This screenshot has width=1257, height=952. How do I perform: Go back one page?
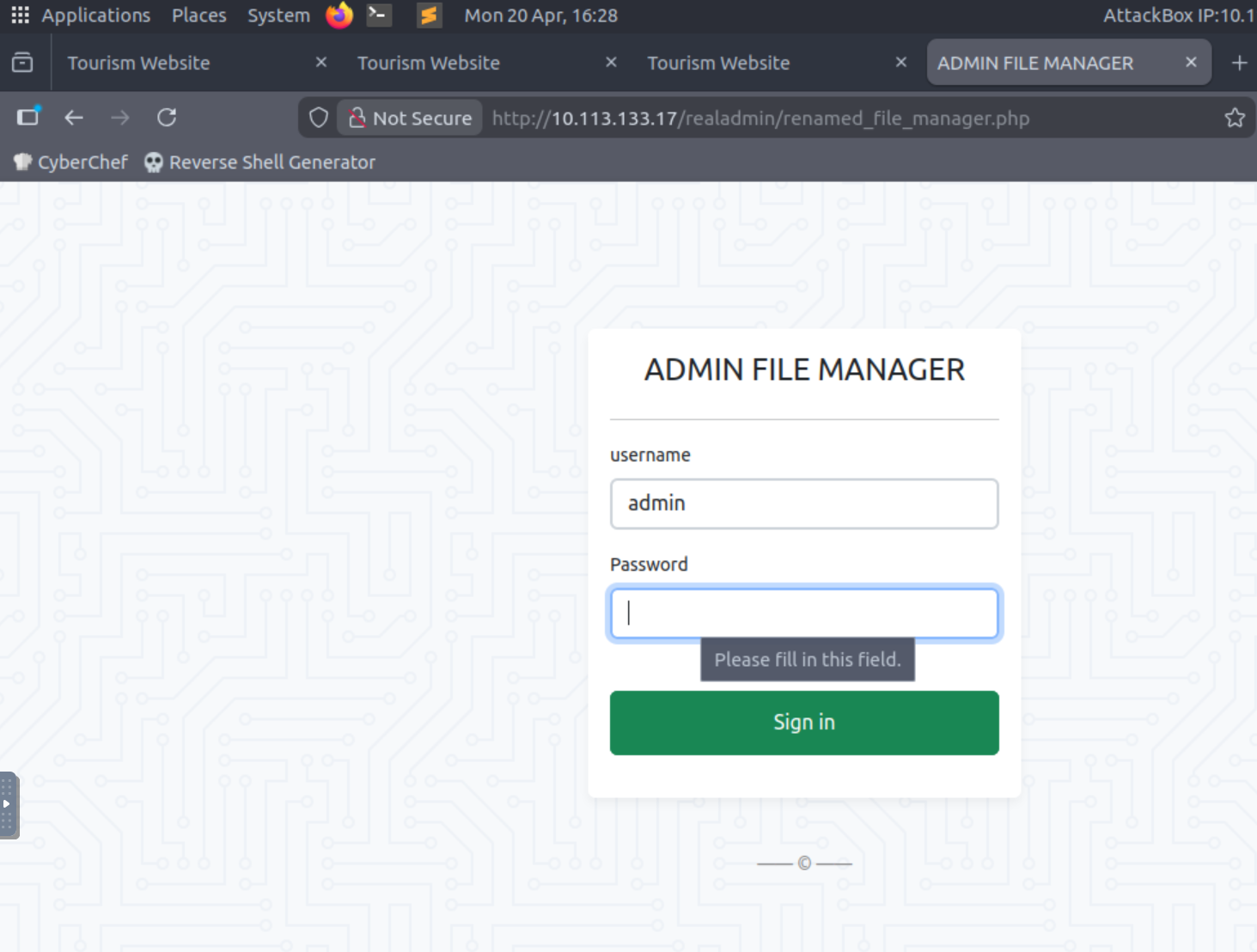point(74,118)
